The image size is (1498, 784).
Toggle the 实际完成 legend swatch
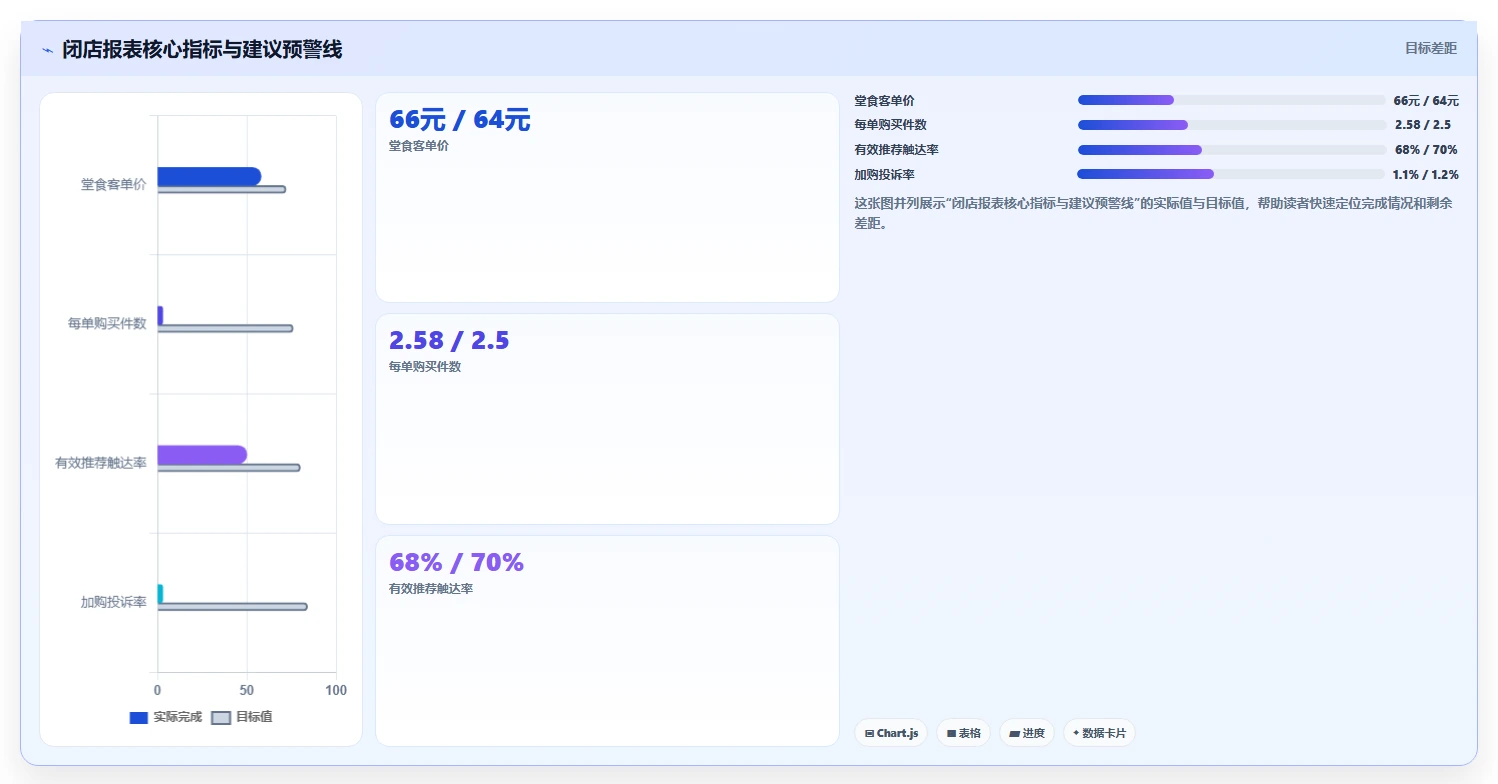coord(139,717)
